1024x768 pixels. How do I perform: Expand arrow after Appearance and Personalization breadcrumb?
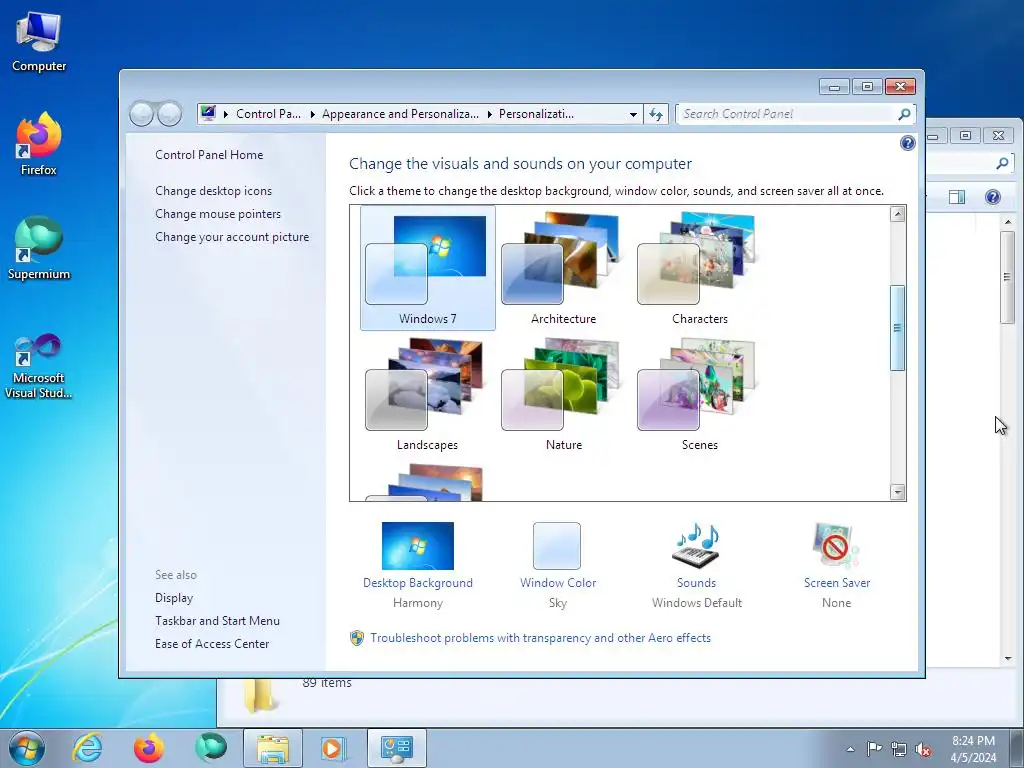[489, 114]
